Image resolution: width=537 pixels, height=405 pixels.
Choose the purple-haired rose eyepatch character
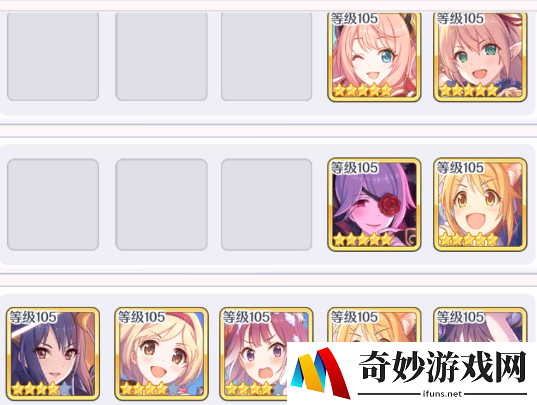[x=374, y=204]
